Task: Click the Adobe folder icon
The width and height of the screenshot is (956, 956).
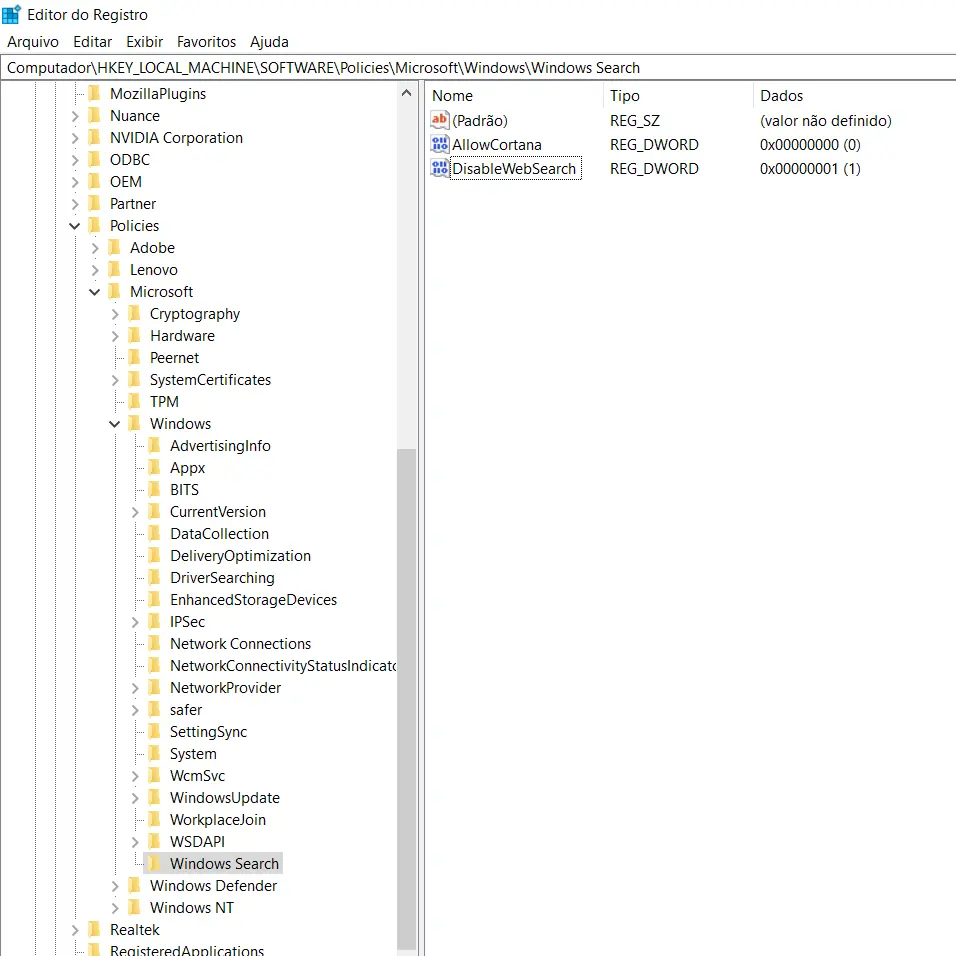Action: (115, 247)
